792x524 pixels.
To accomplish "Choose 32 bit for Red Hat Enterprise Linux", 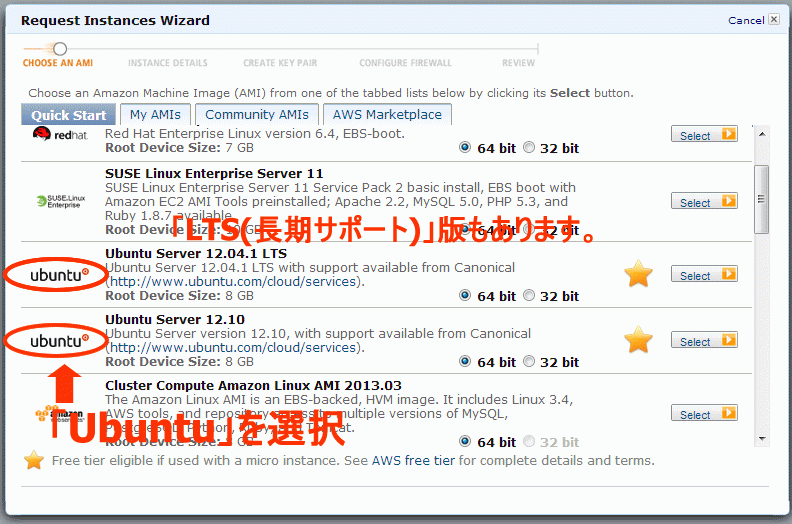I will 528,147.
